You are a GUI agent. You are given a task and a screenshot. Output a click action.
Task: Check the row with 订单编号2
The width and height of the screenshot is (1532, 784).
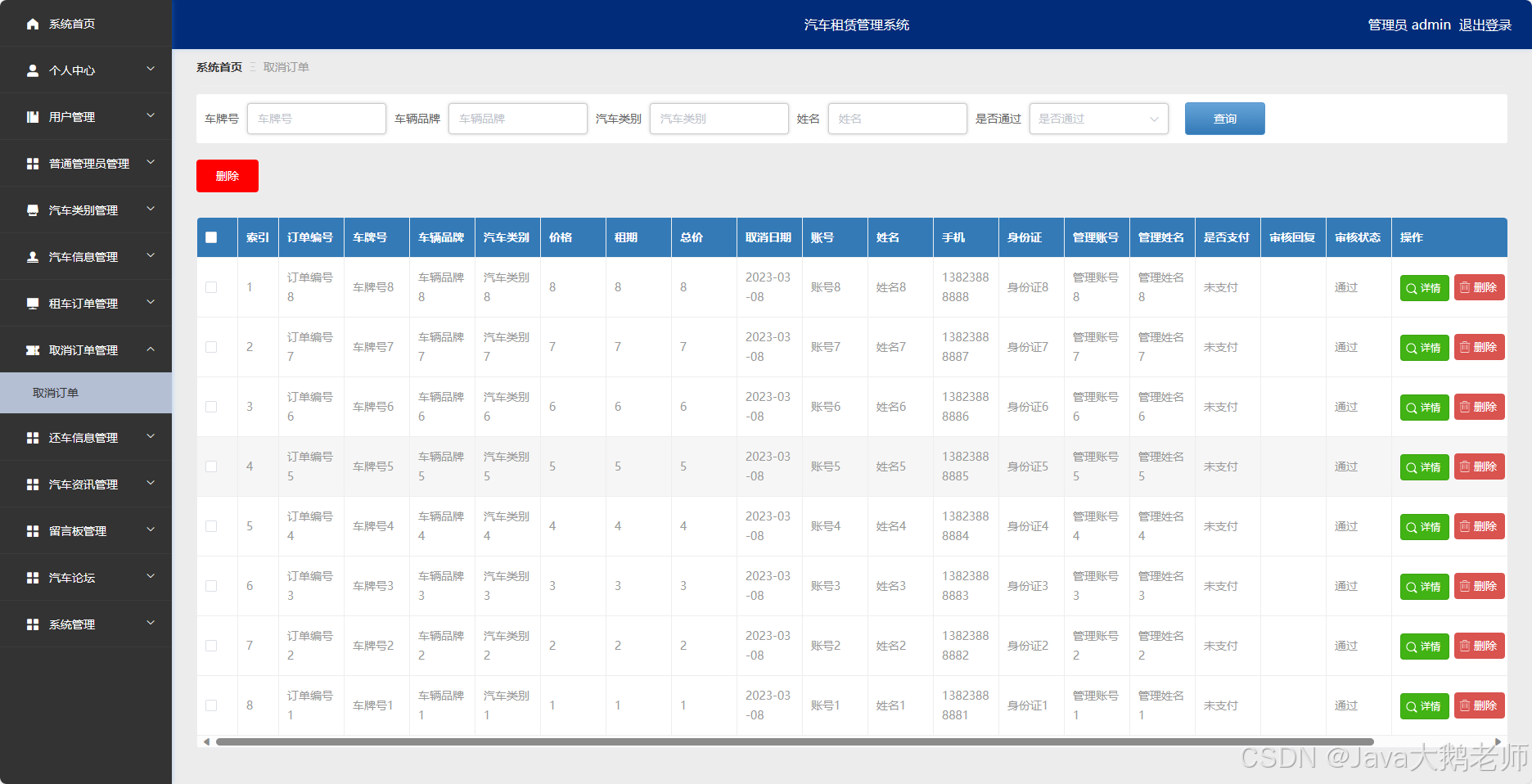211,646
